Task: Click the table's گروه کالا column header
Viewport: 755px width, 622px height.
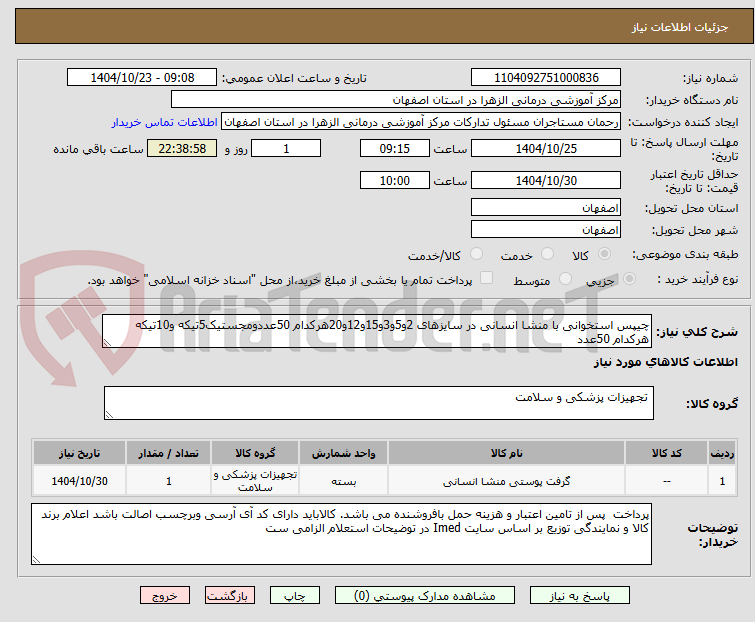Action: point(255,453)
